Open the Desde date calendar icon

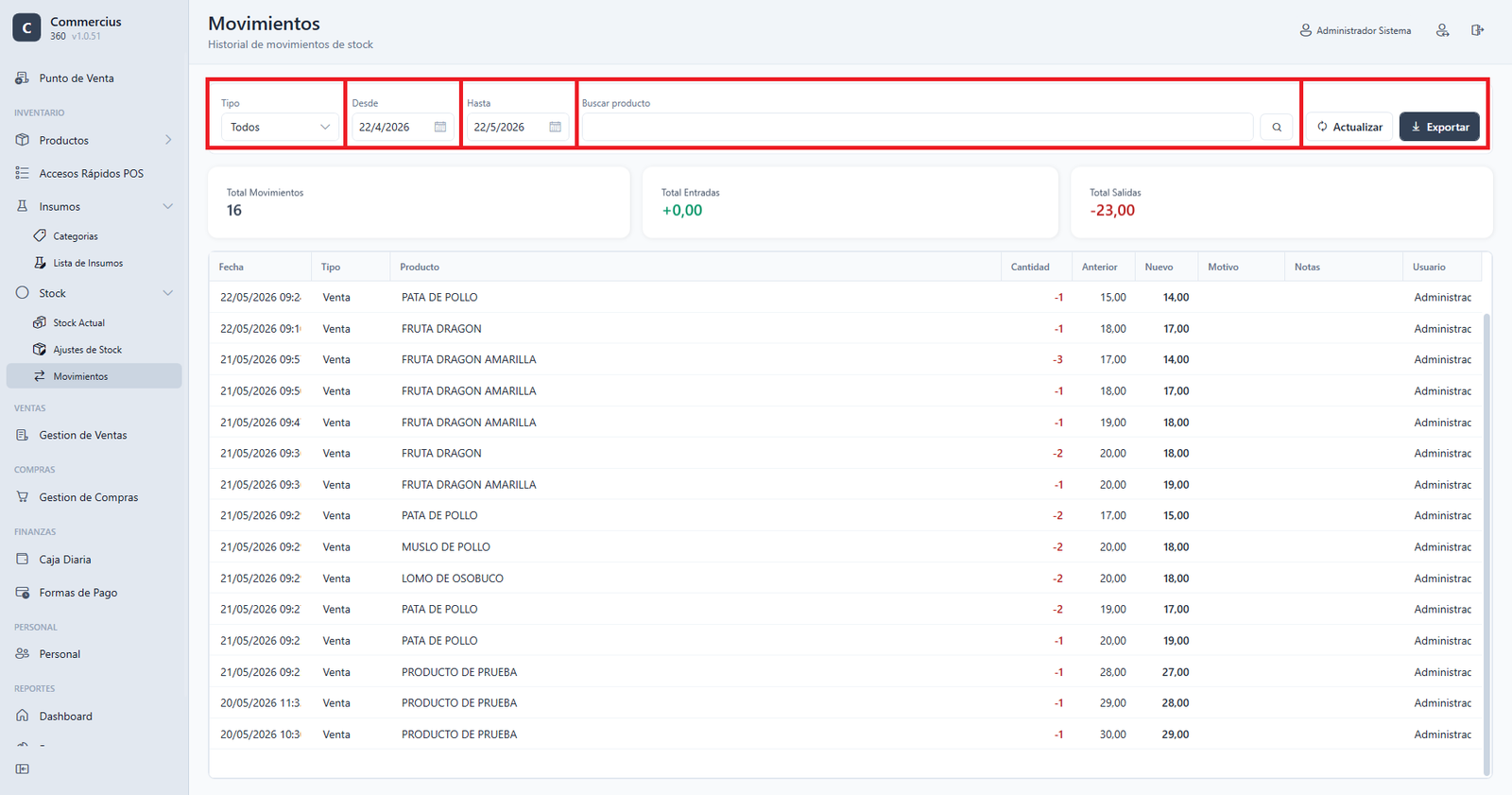coord(440,127)
